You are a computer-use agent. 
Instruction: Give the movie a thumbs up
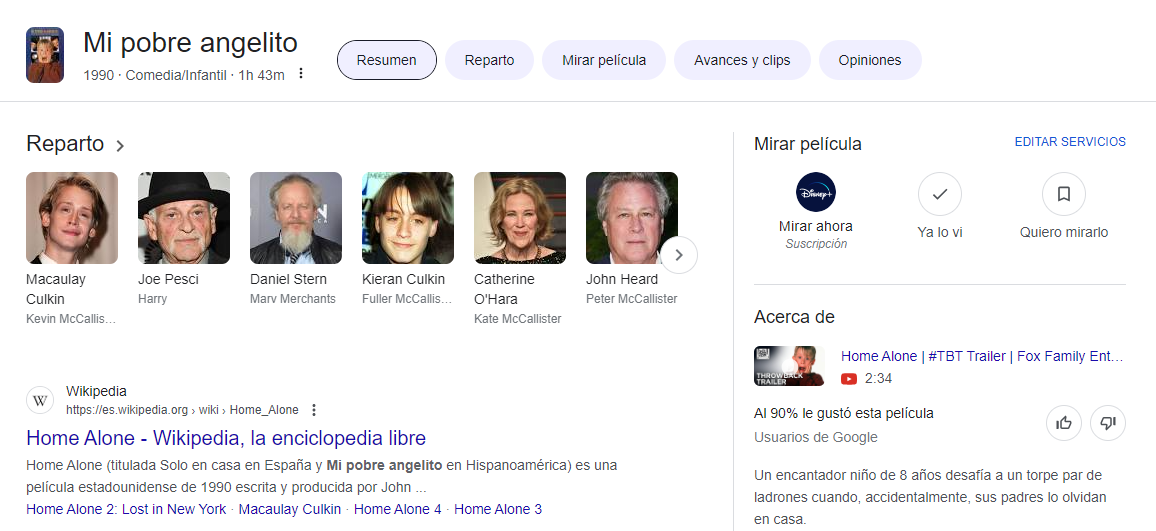point(1064,423)
